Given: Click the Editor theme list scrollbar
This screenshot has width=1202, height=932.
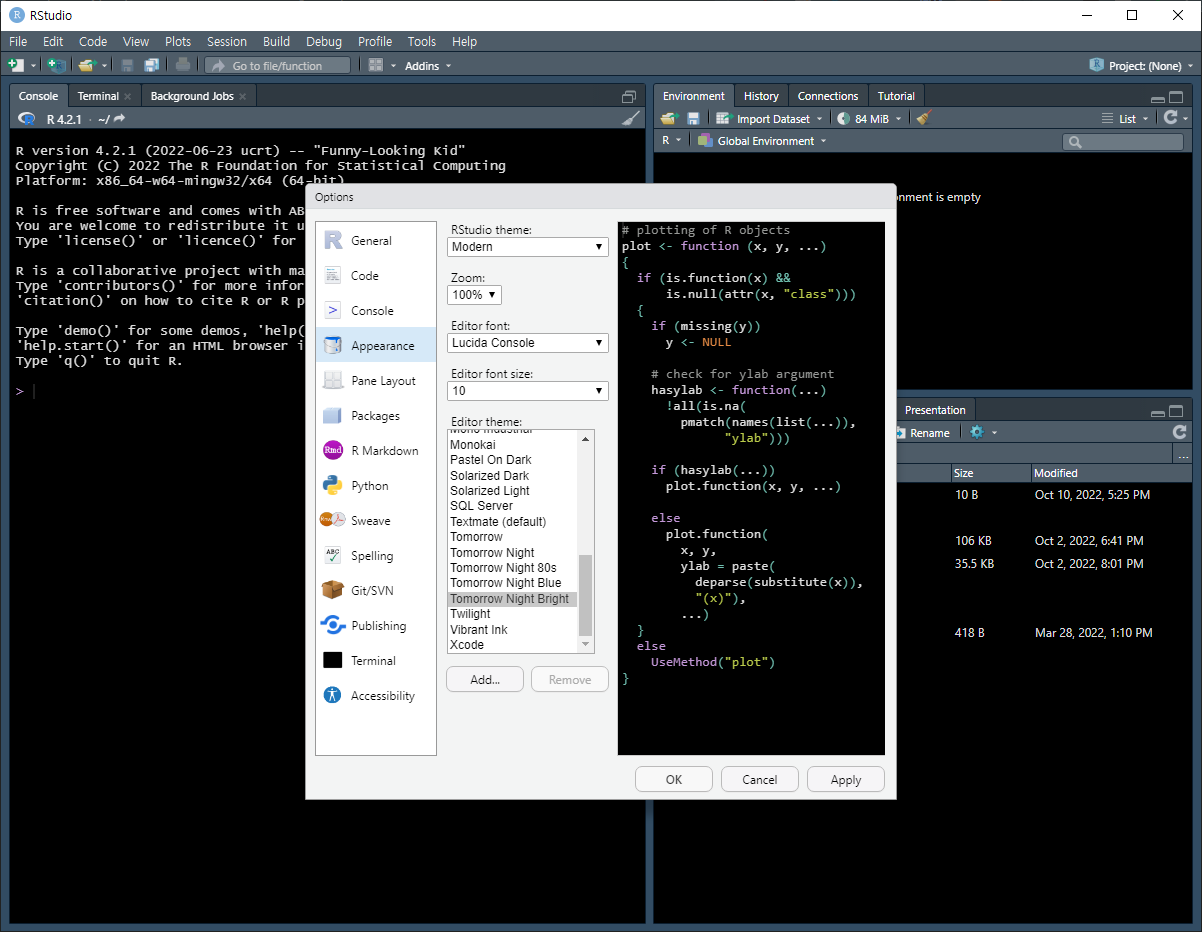Looking at the screenshot, I should point(586,595).
